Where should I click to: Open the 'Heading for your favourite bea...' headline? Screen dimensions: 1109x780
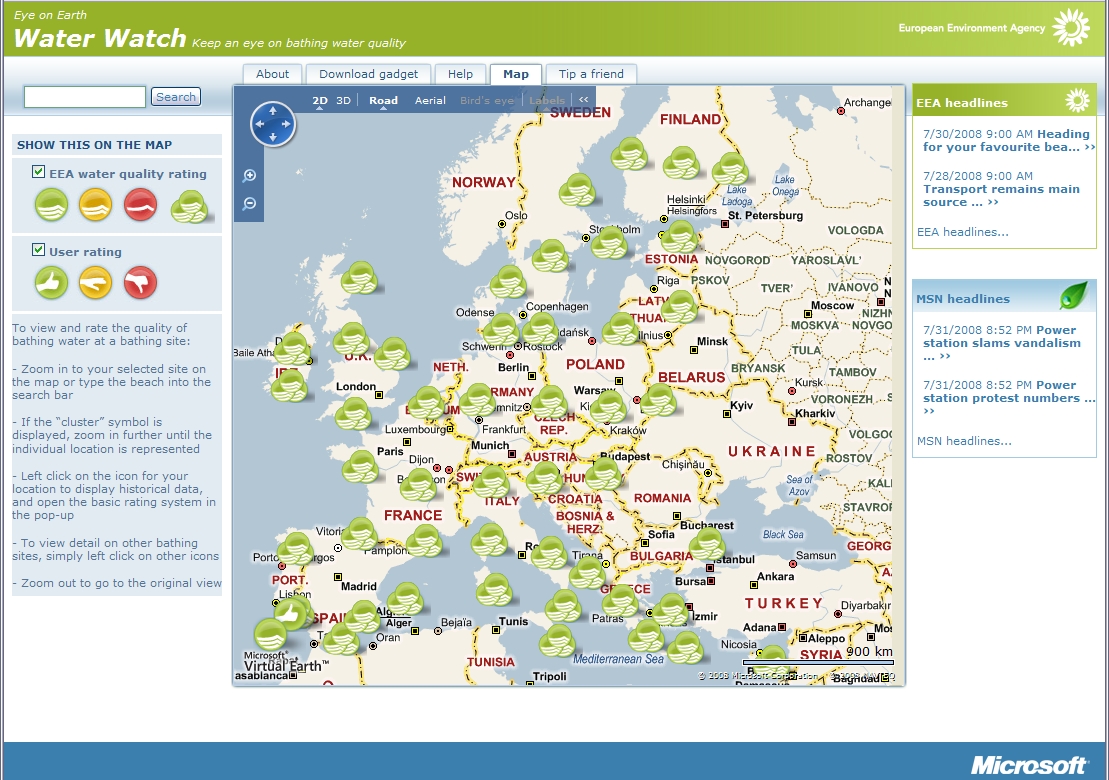[x=1009, y=140]
